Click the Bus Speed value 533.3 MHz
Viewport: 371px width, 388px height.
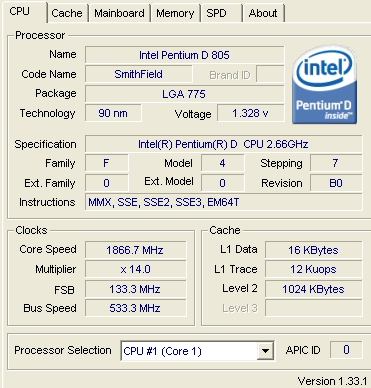tap(135, 308)
